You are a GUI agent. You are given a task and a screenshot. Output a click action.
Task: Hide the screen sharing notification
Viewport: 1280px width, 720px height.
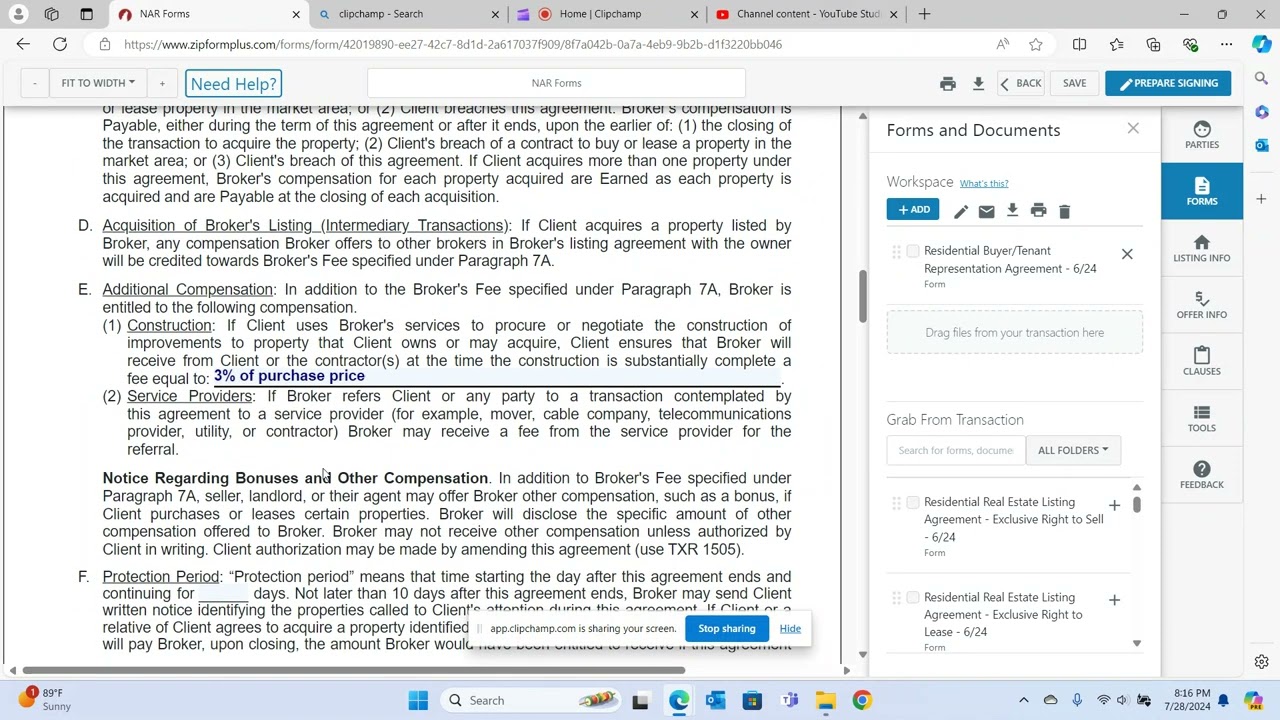coord(790,629)
